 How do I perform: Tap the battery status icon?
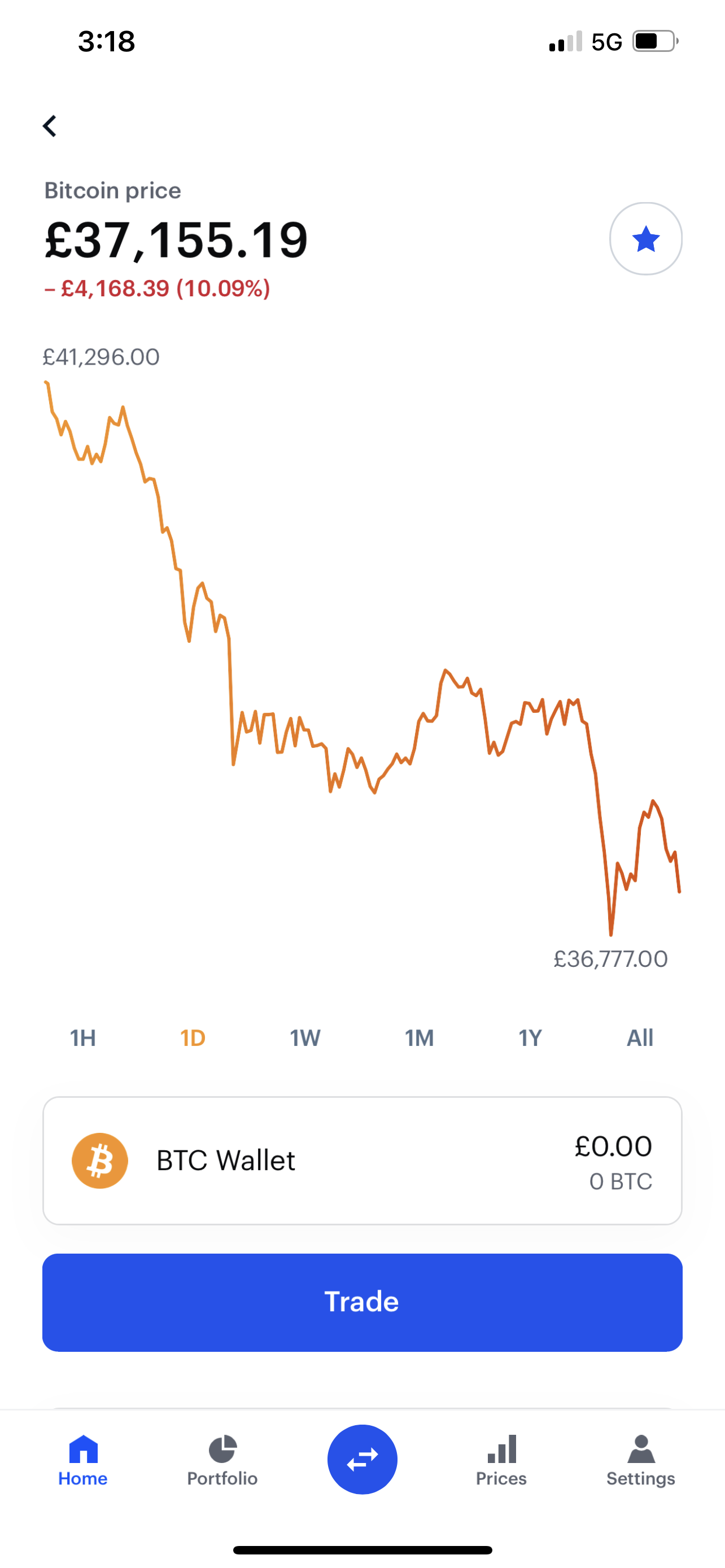656,41
